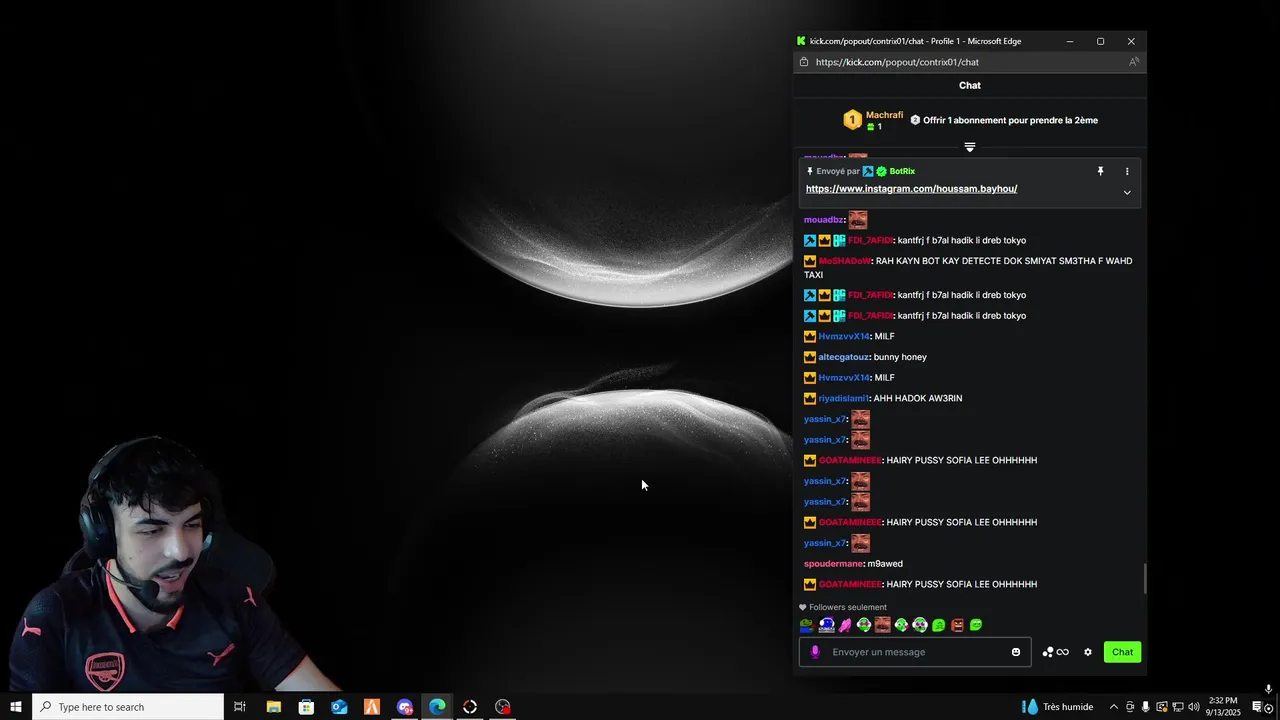The width and height of the screenshot is (1280, 720).
Task: Click the tray microphone icon
Action: point(1145,707)
